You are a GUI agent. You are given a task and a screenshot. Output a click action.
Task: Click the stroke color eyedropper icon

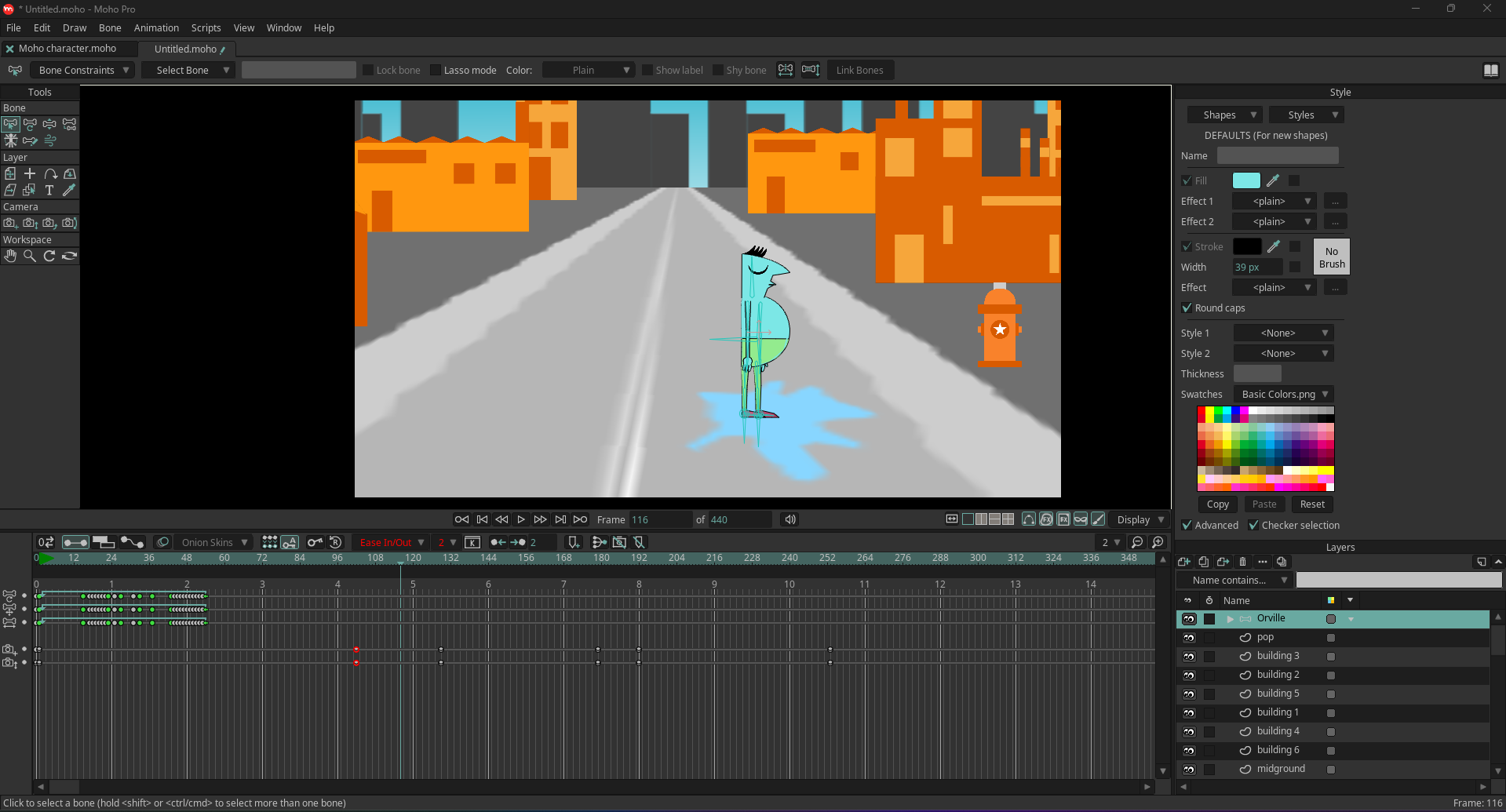click(x=1274, y=246)
